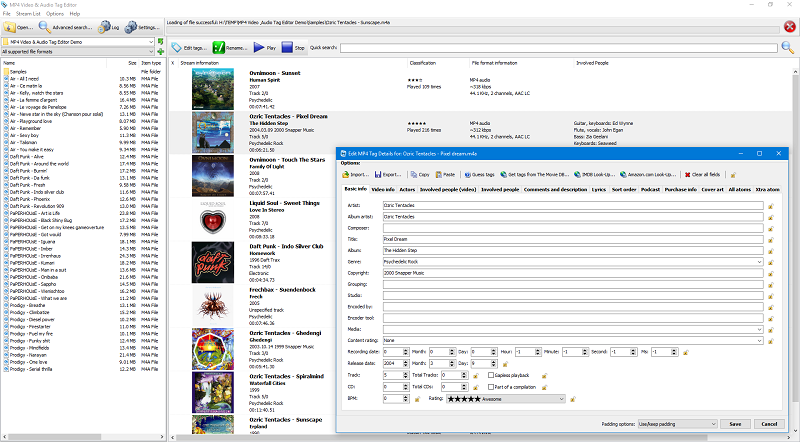The height and width of the screenshot is (442, 800).
Task: Cancel loading with the red X icon
Action: [789, 27]
